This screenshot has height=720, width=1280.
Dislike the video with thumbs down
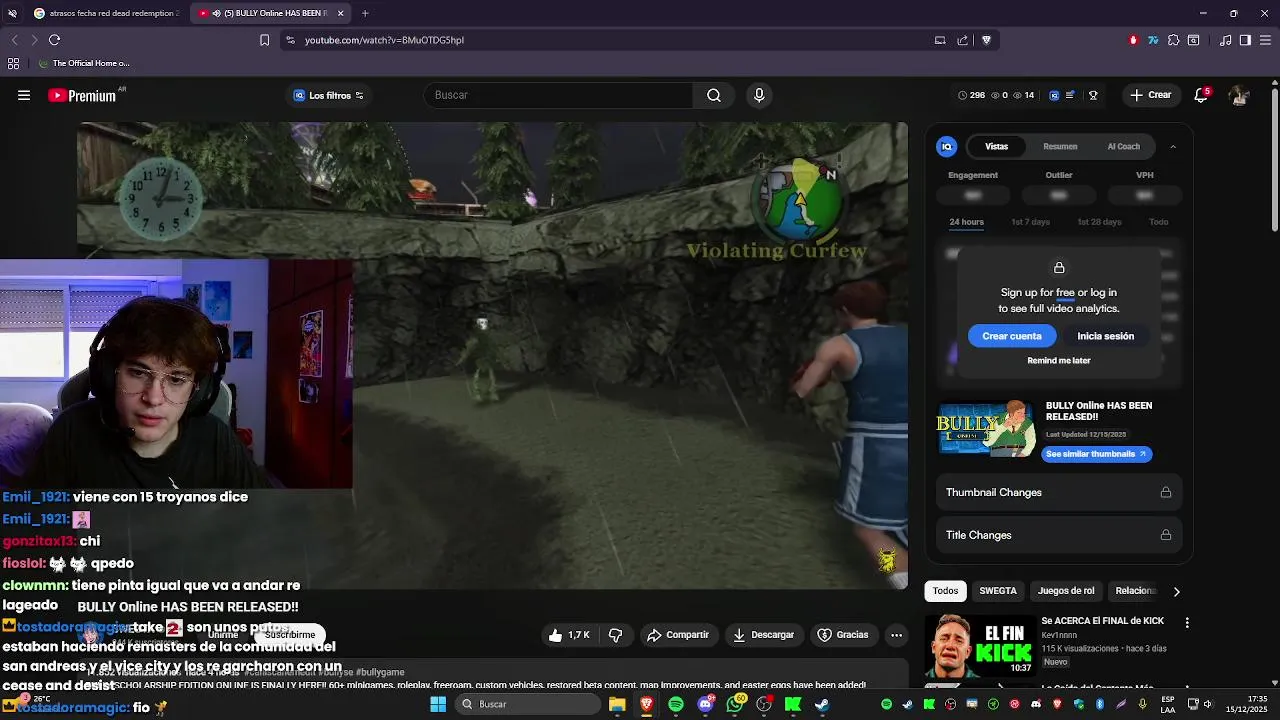coord(615,635)
